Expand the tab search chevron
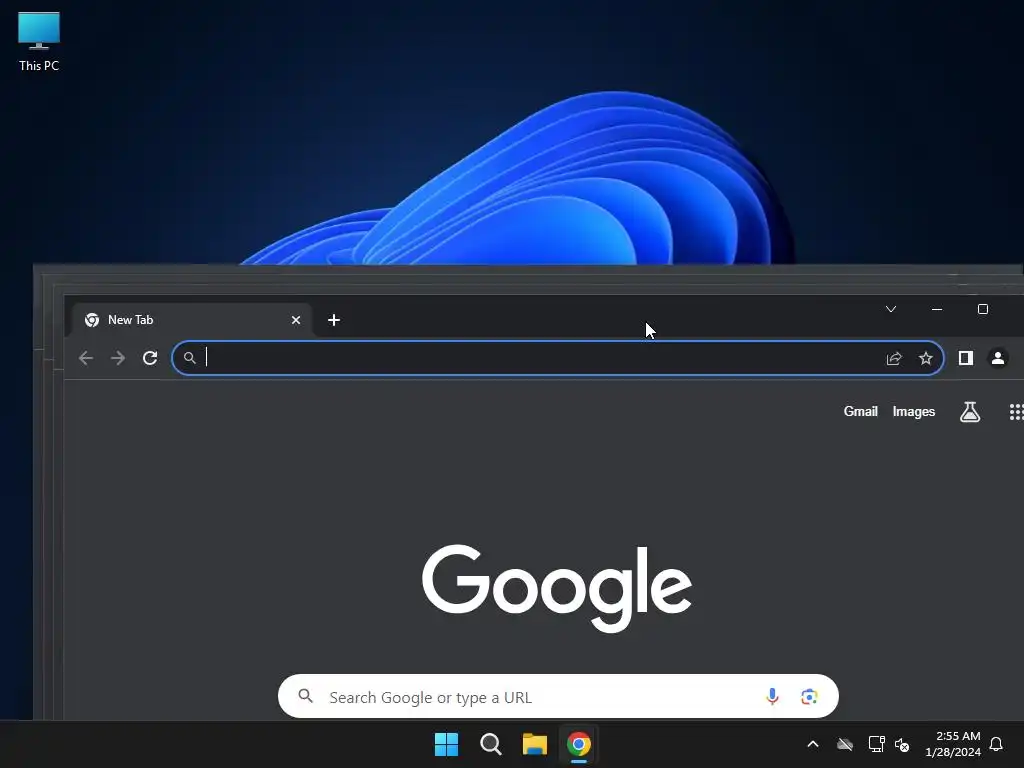Screen dimensions: 1024x768 point(891,309)
